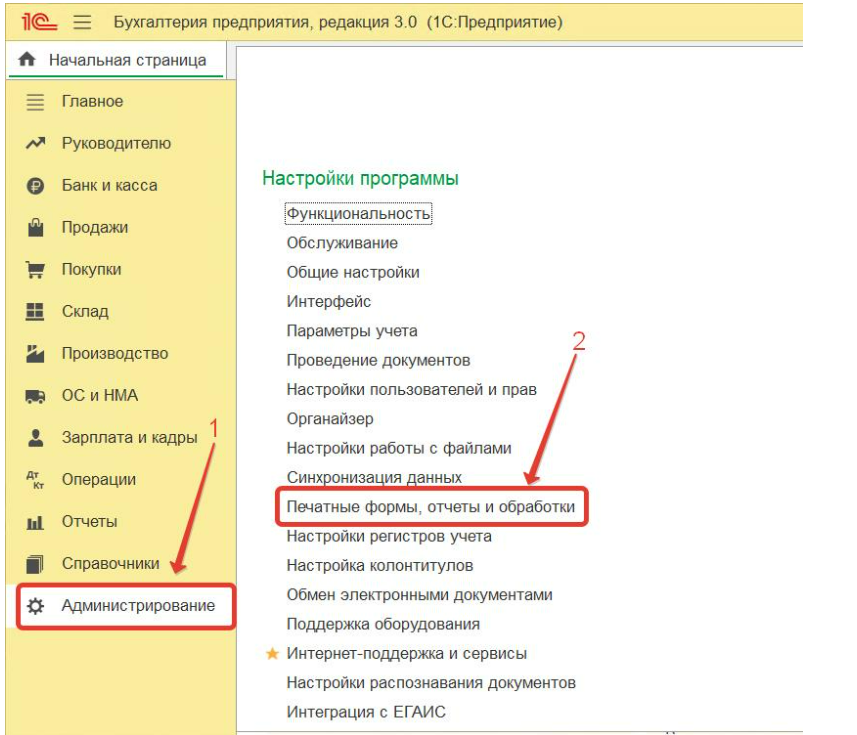Open Поддержка оборудования link

(383, 625)
